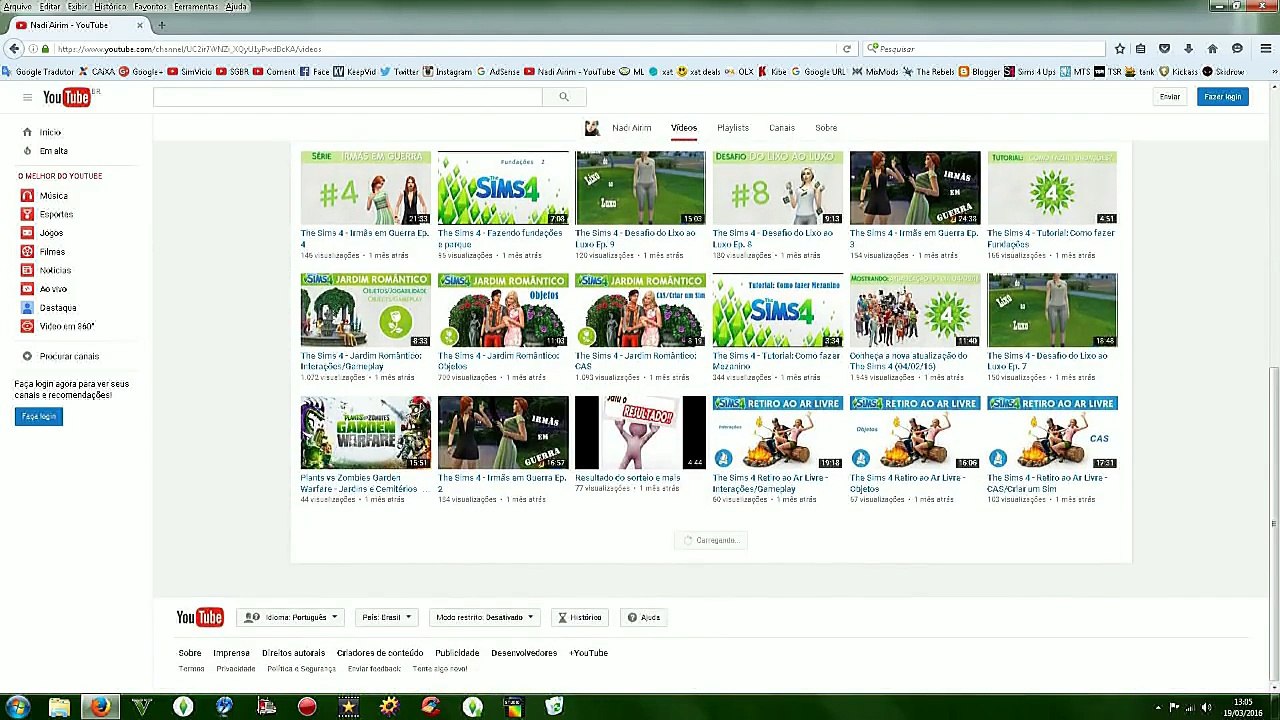Open the Plants vs Zombies Garden Warfare thumbnail
This screenshot has height=720, width=1280.
(365, 433)
